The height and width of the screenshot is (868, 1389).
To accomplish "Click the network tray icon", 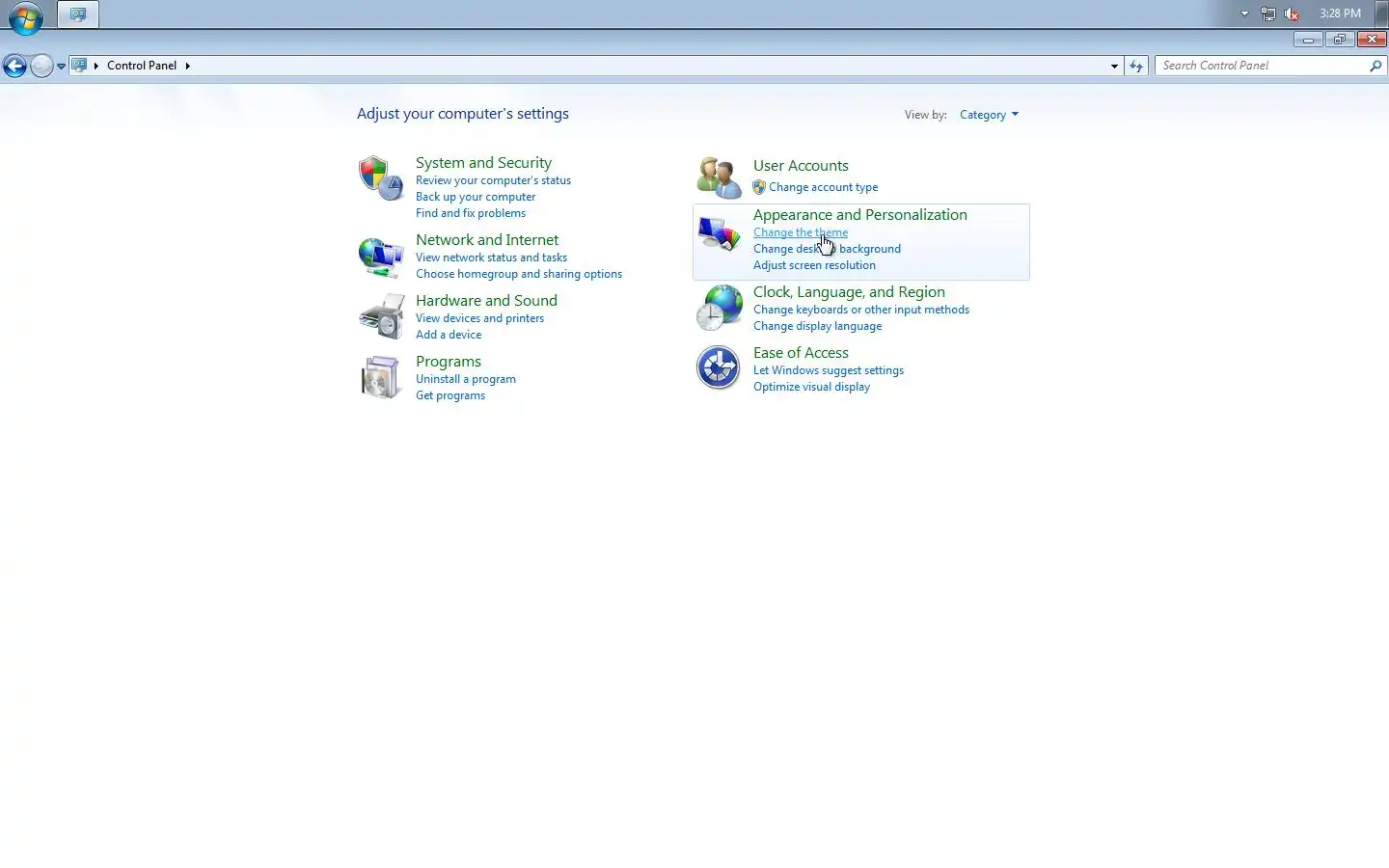I will click(x=1268, y=14).
